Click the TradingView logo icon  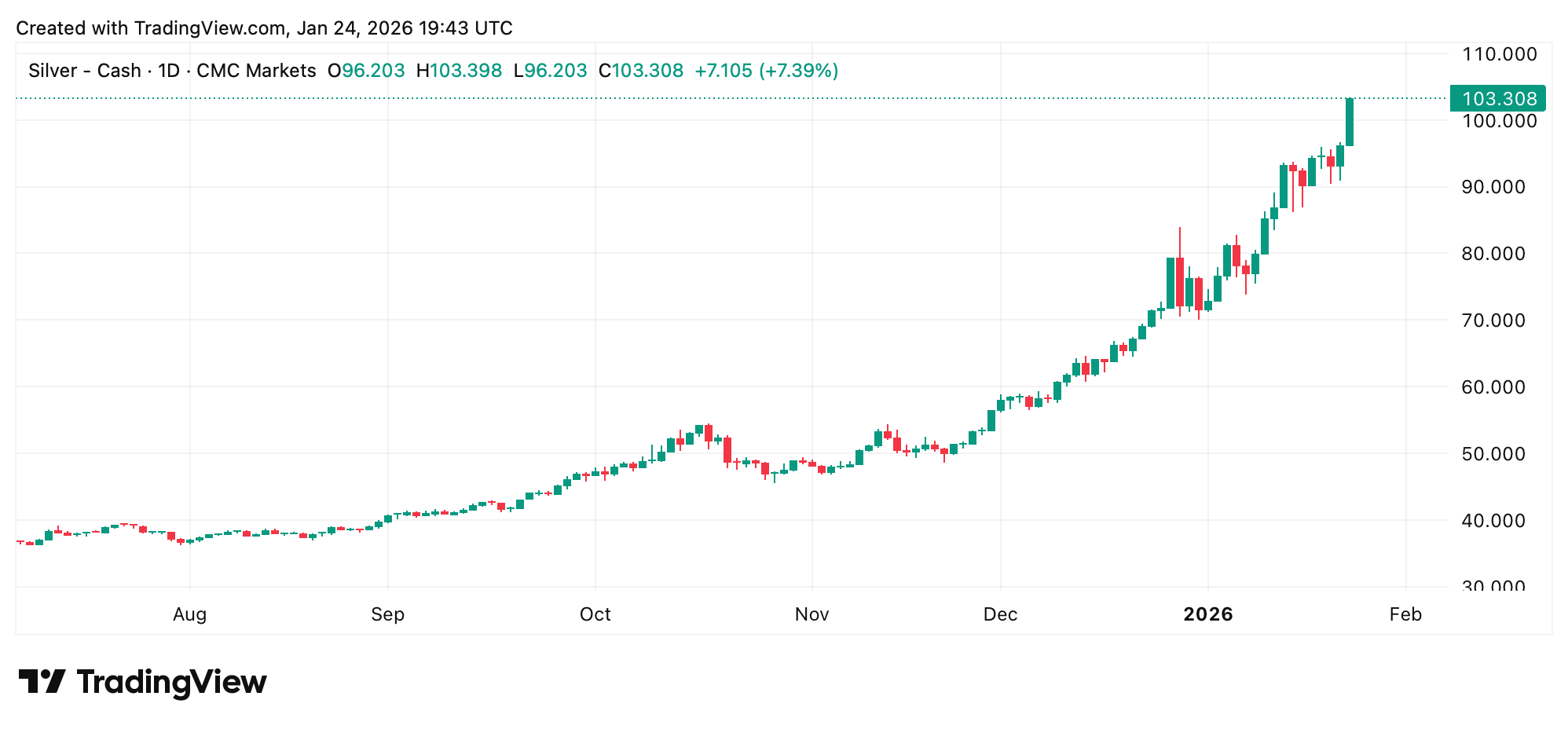click(x=42, y=681)
